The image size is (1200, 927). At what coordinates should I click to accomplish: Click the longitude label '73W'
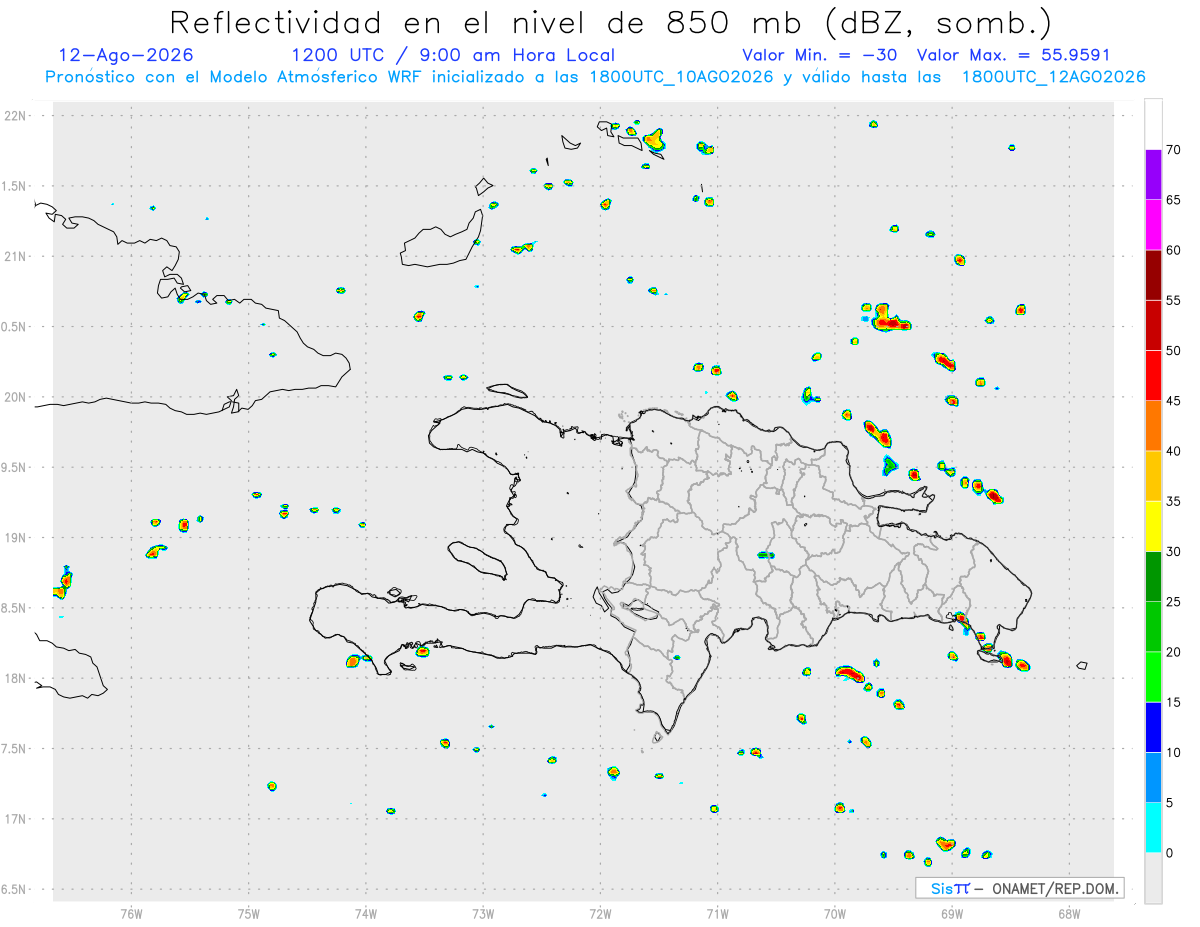click(483, 914)
